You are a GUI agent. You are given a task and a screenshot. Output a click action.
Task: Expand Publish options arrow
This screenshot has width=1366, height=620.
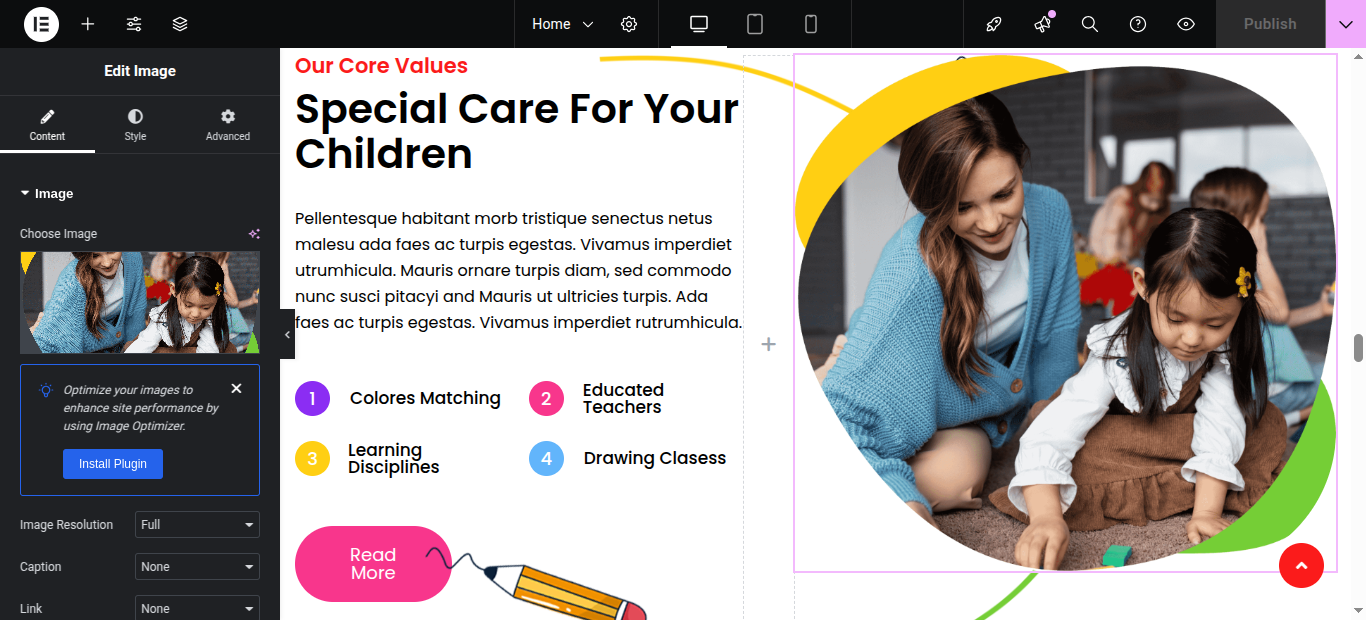pyautogui.click(x=1346, y=24)
